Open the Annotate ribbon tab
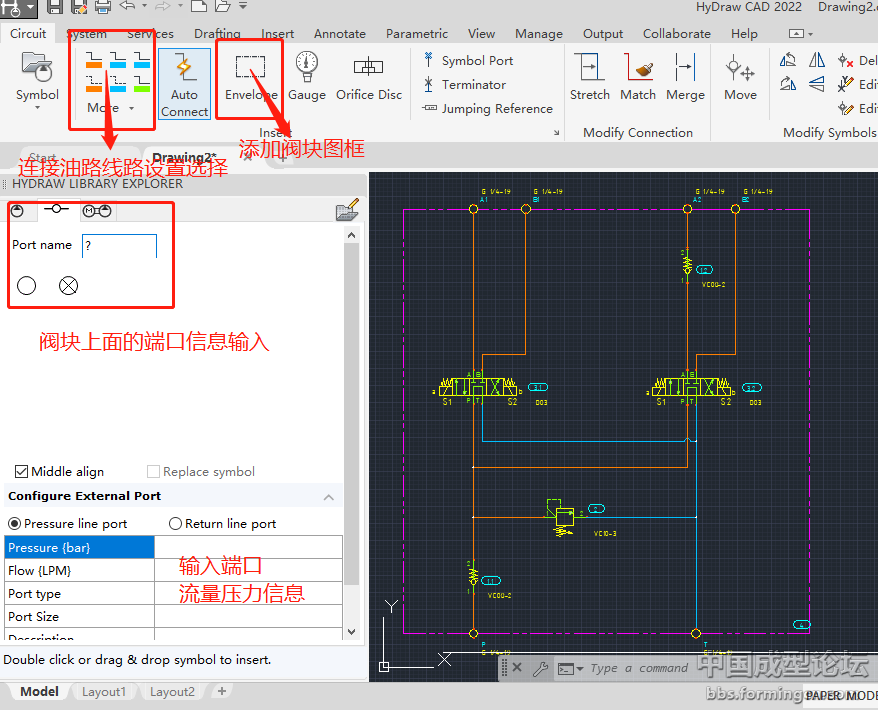 pyautogui.click(x=340, y=34)
